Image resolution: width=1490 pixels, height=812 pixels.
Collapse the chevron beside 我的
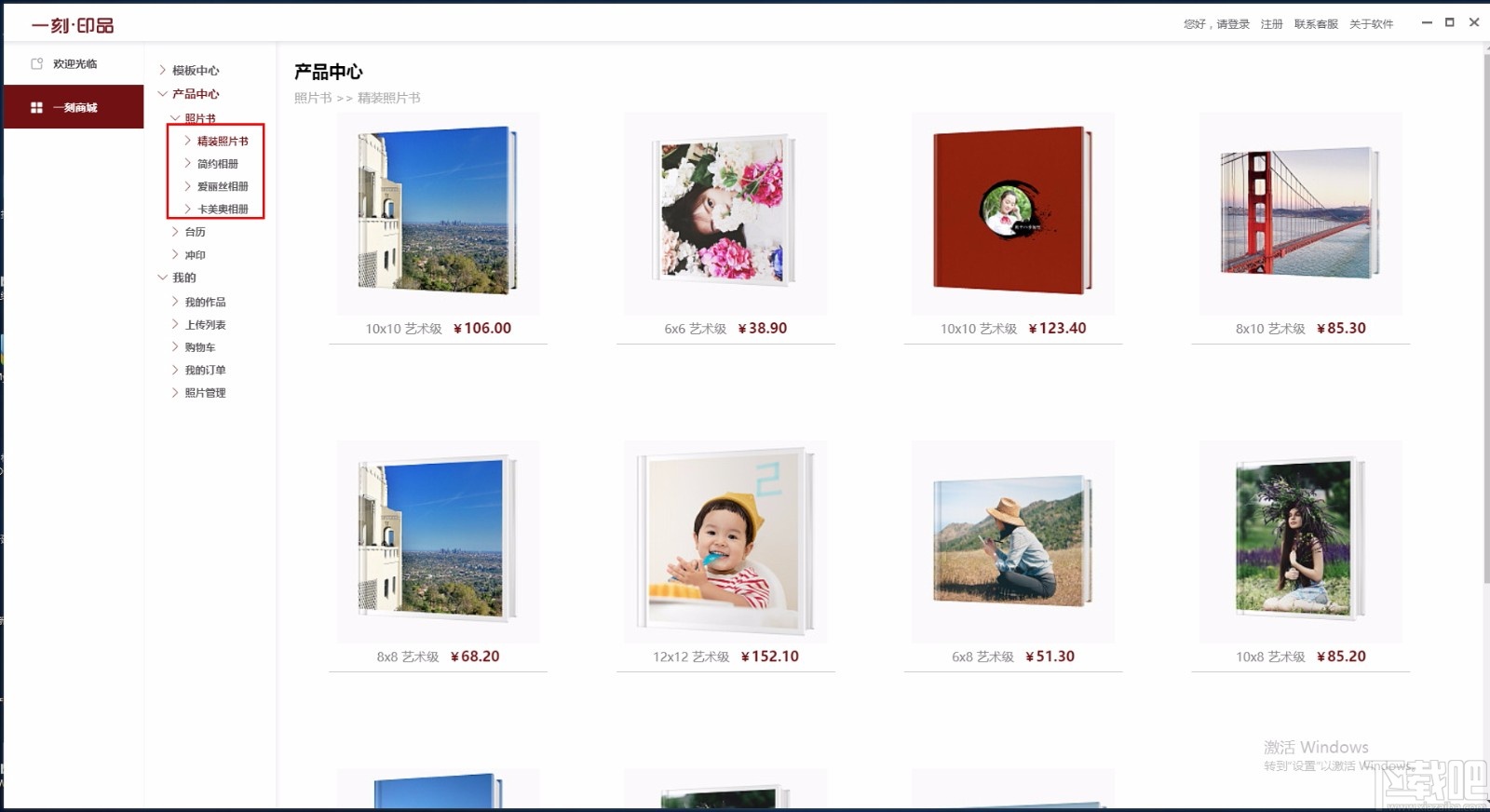pyautogui.click(x=163, y=277)
